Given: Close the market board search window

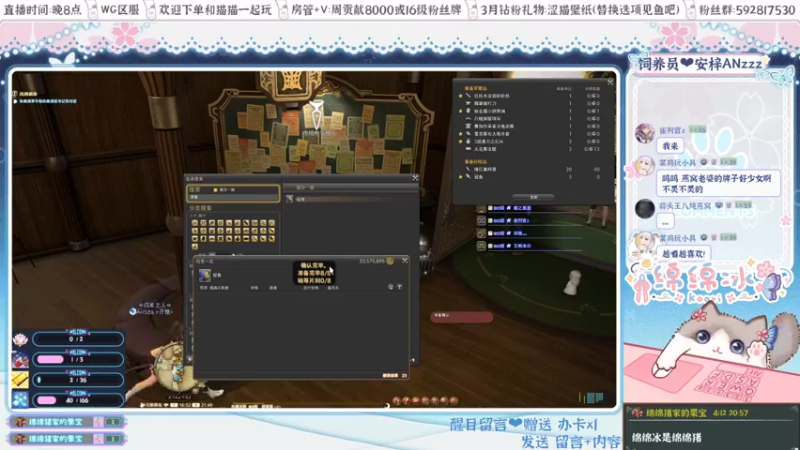Looking at the screenshot, I should pos(415,178).
